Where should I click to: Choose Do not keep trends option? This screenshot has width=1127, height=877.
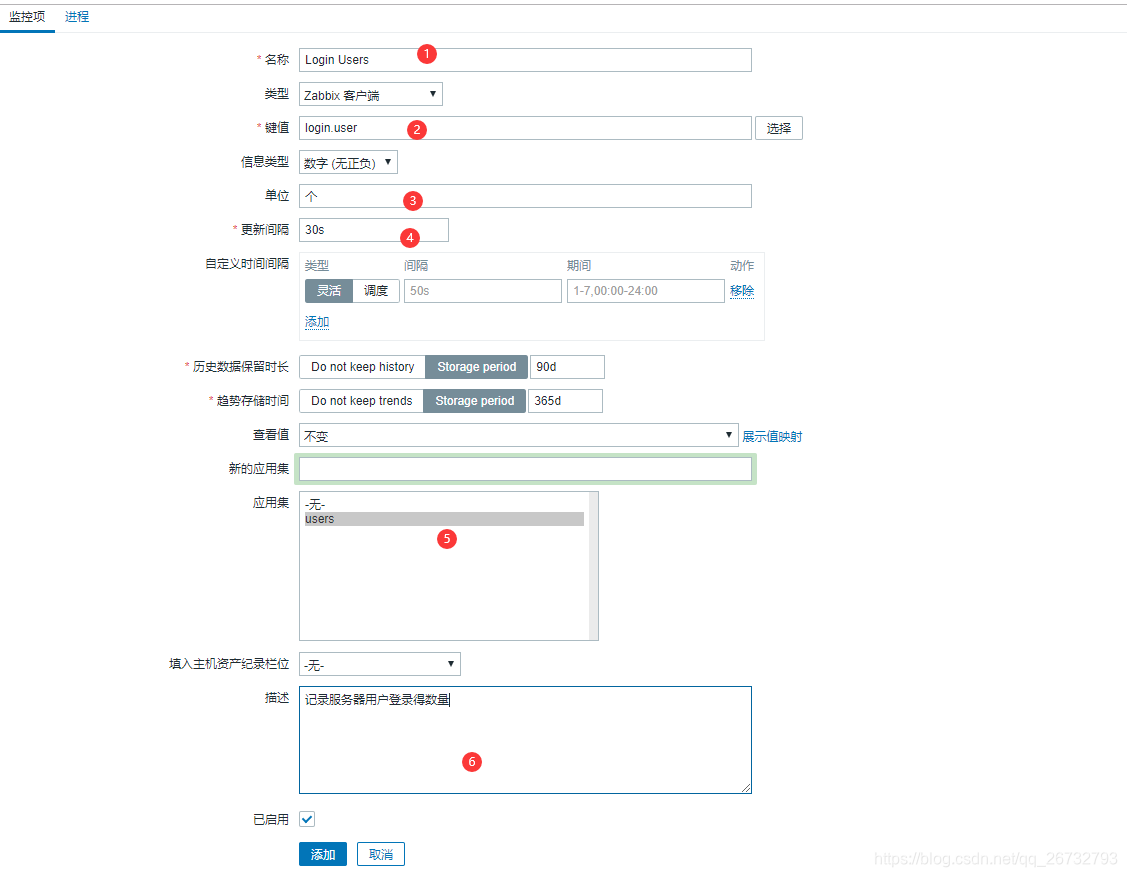pos(362,400)
